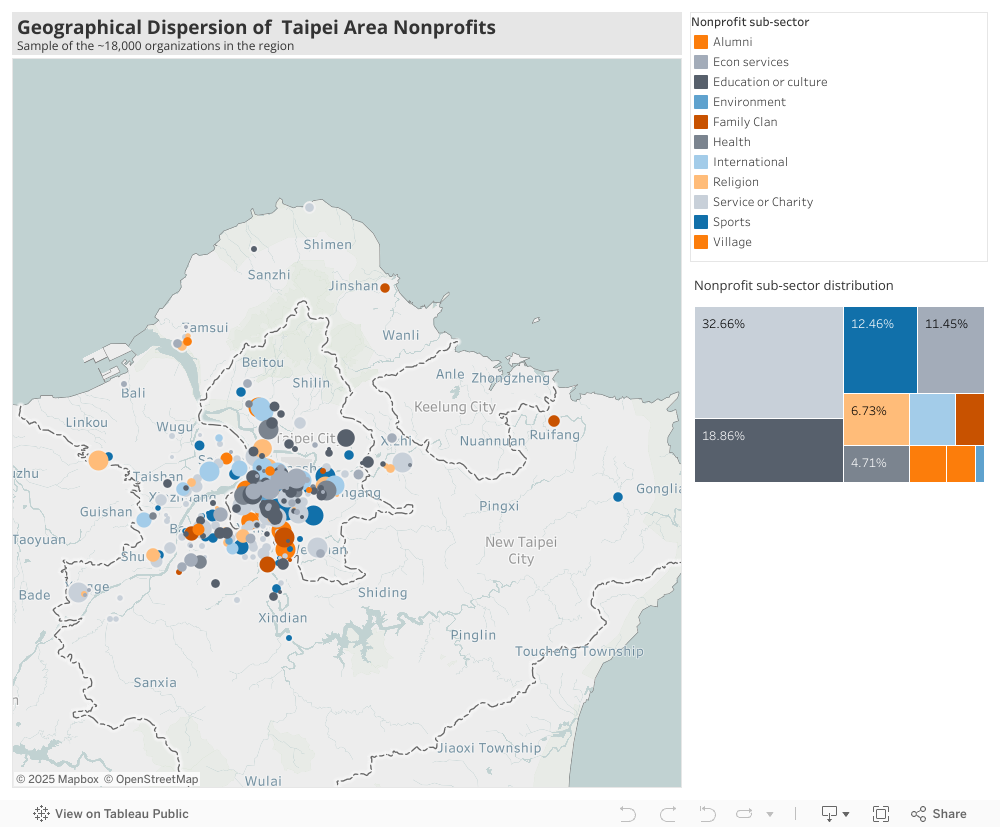This screenshot has width=1000, height=827.
Task: Click the Redo arrow icon
Action: pos(667,814)
